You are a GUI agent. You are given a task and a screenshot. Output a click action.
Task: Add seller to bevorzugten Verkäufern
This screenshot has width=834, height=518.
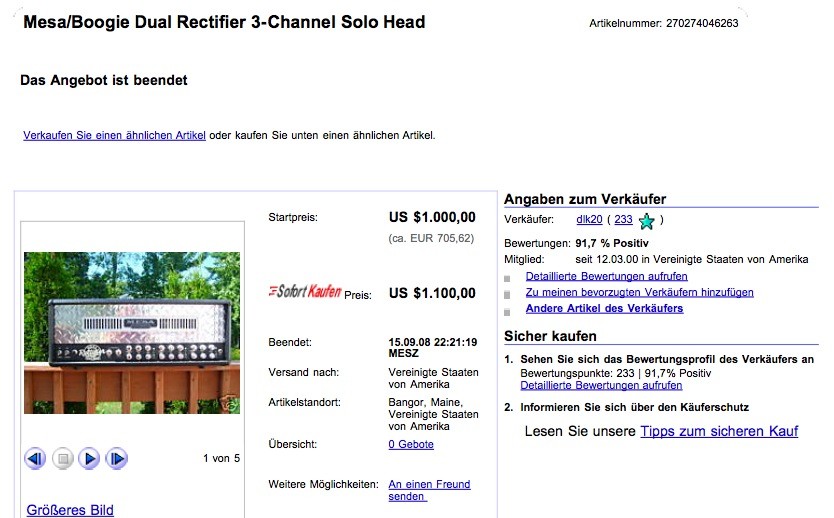click(x=639, y=292)
